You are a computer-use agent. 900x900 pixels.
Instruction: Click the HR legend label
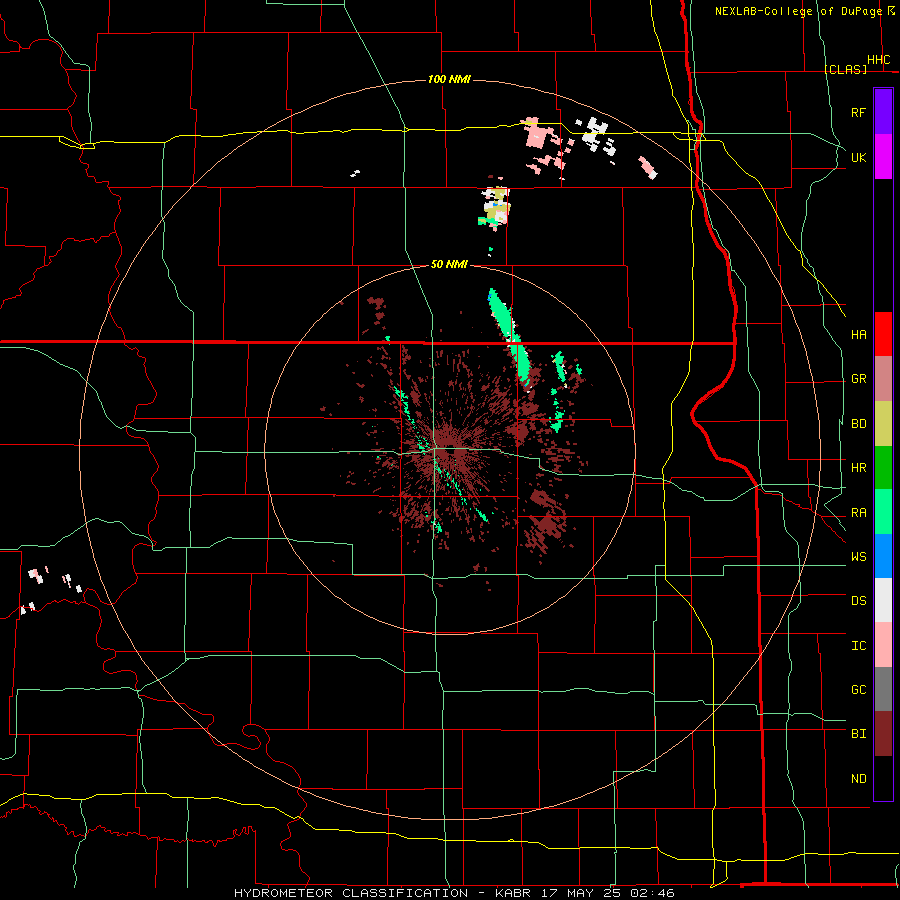(858, 468)
